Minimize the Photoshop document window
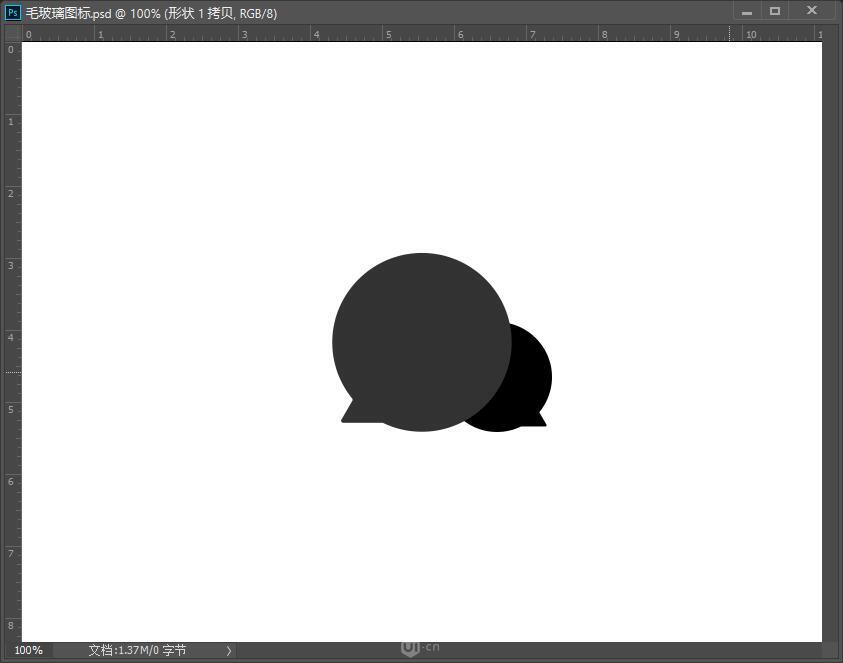The image size is (843, 663). [x=747, y=10]
